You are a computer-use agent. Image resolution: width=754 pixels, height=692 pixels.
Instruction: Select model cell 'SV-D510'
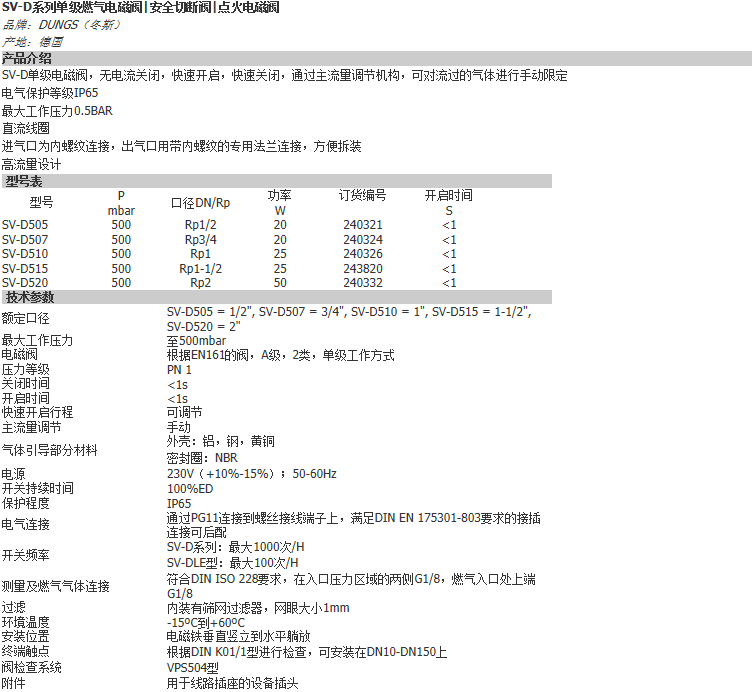[25, 254]
